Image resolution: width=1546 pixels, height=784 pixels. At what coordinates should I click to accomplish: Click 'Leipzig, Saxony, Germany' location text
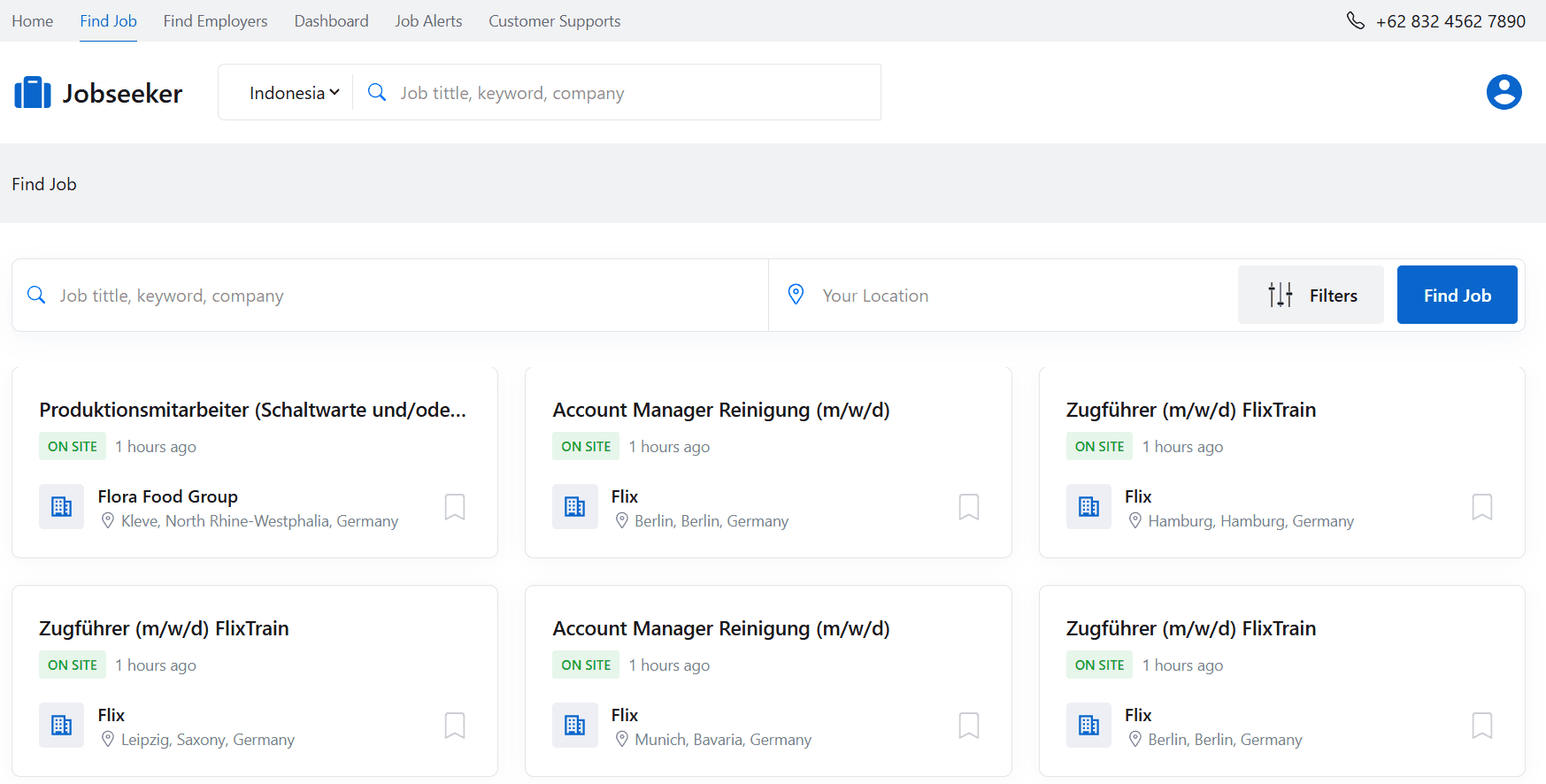208,740
